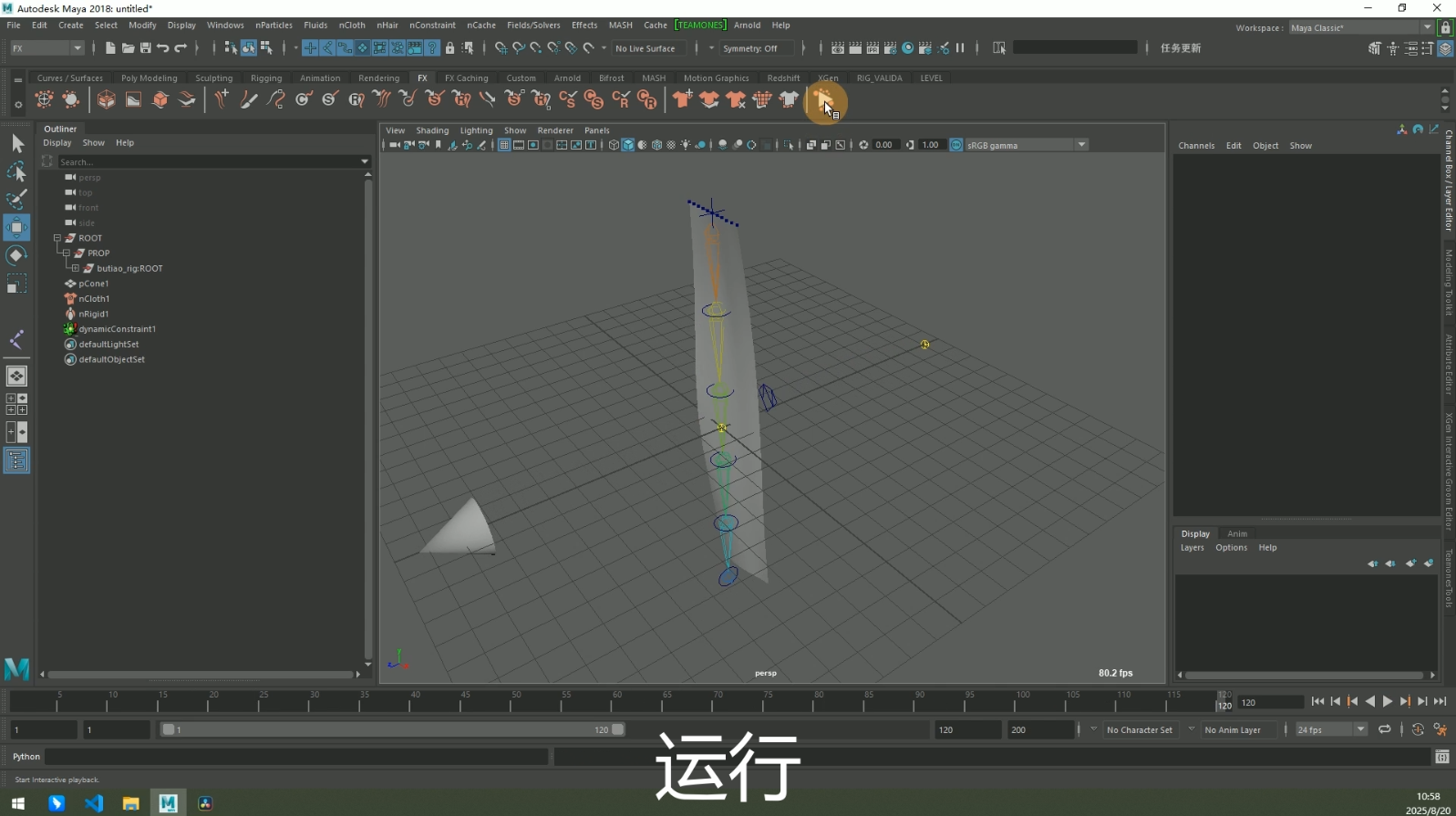1456x816 pixels.
Task: Open the 24 fps frame rate dropdown
Action: pyautogui.click(x=1331, y=729)
